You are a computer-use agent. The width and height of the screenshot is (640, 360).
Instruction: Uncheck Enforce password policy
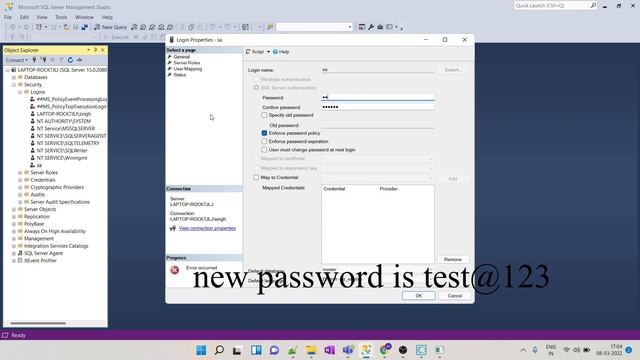(x=264, y=133)
